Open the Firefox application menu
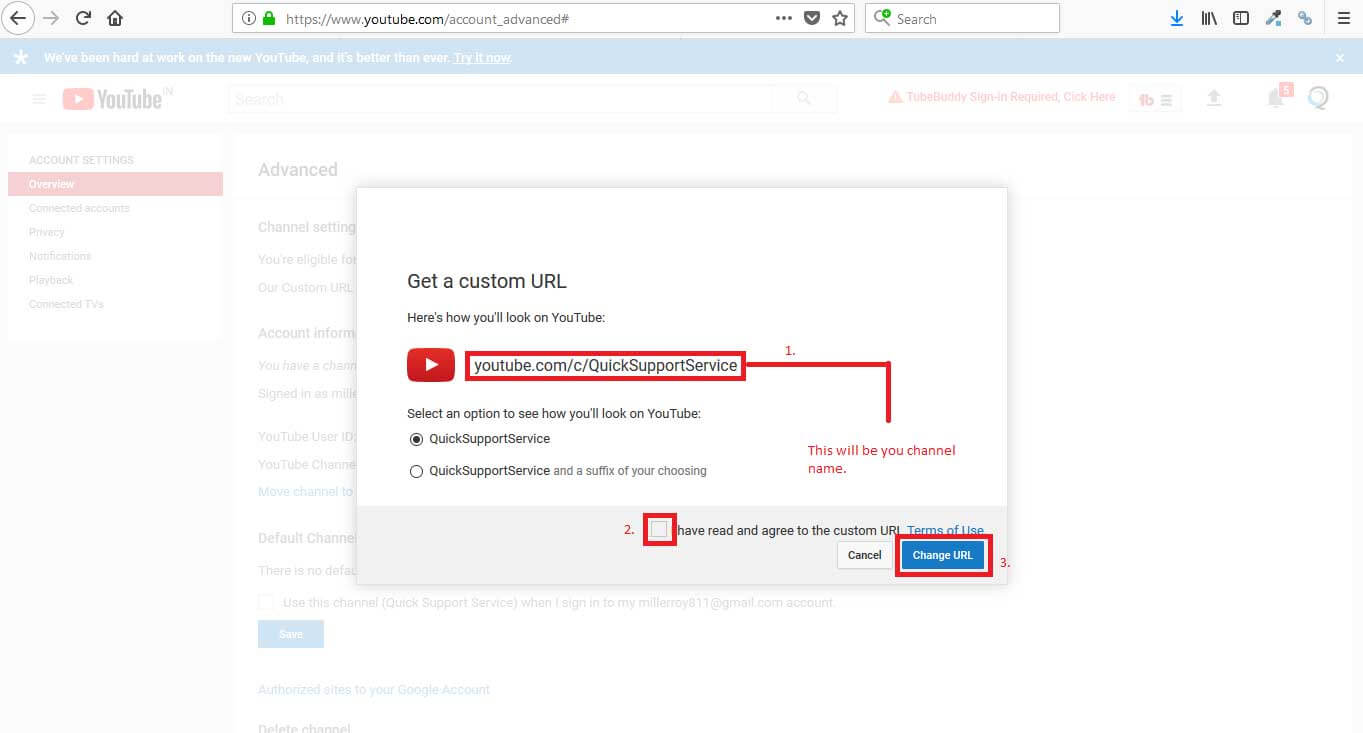Screen dimensions: 1363x733 point(1343,17)
